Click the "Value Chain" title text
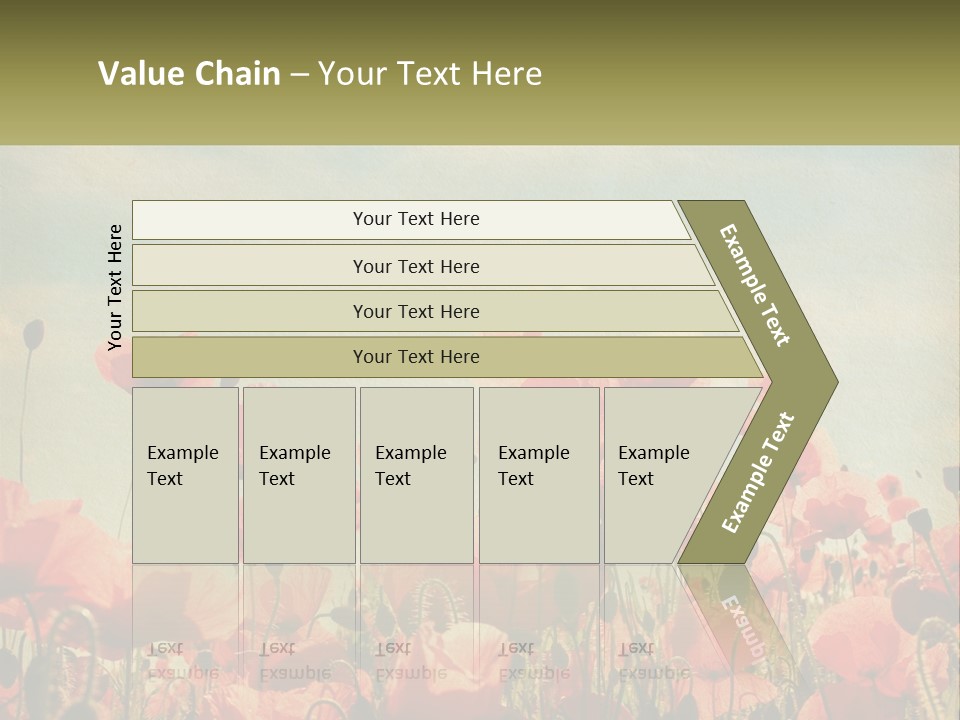Viewport: 960px width, 720px height. [x=189, y=74]
